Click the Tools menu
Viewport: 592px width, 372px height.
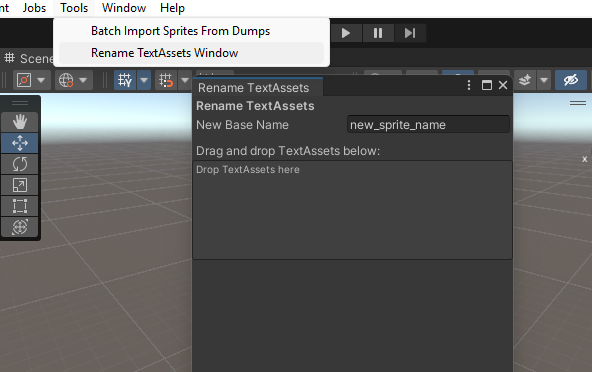(74, 8)
